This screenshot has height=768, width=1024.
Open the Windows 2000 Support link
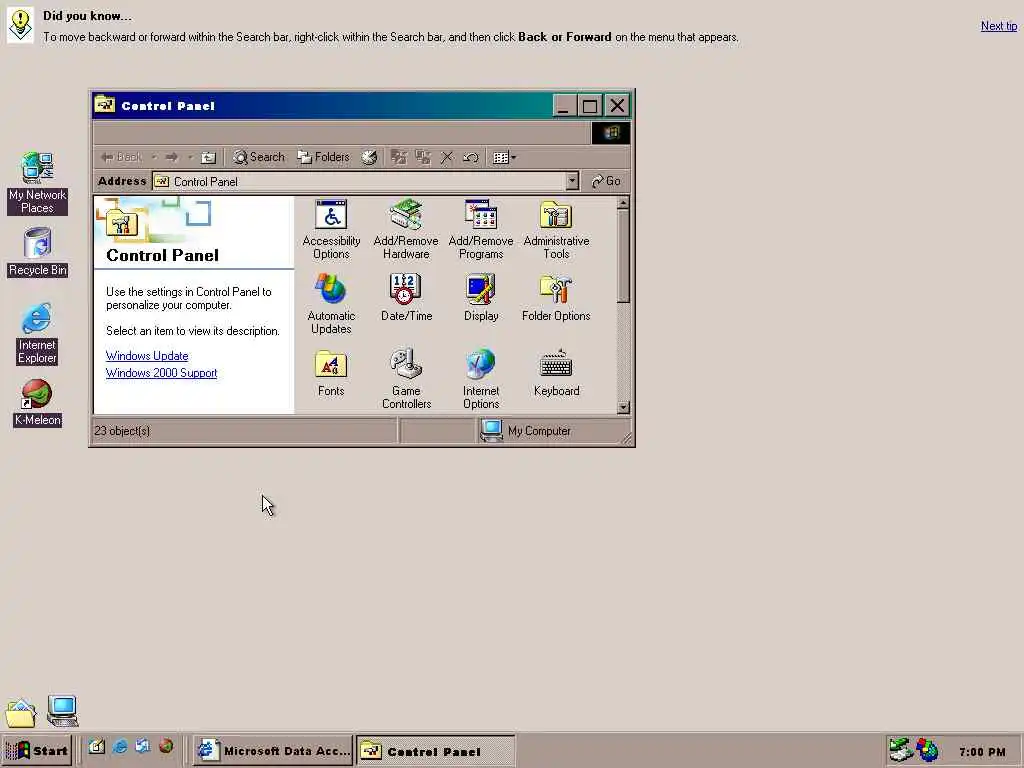[161, 373]
